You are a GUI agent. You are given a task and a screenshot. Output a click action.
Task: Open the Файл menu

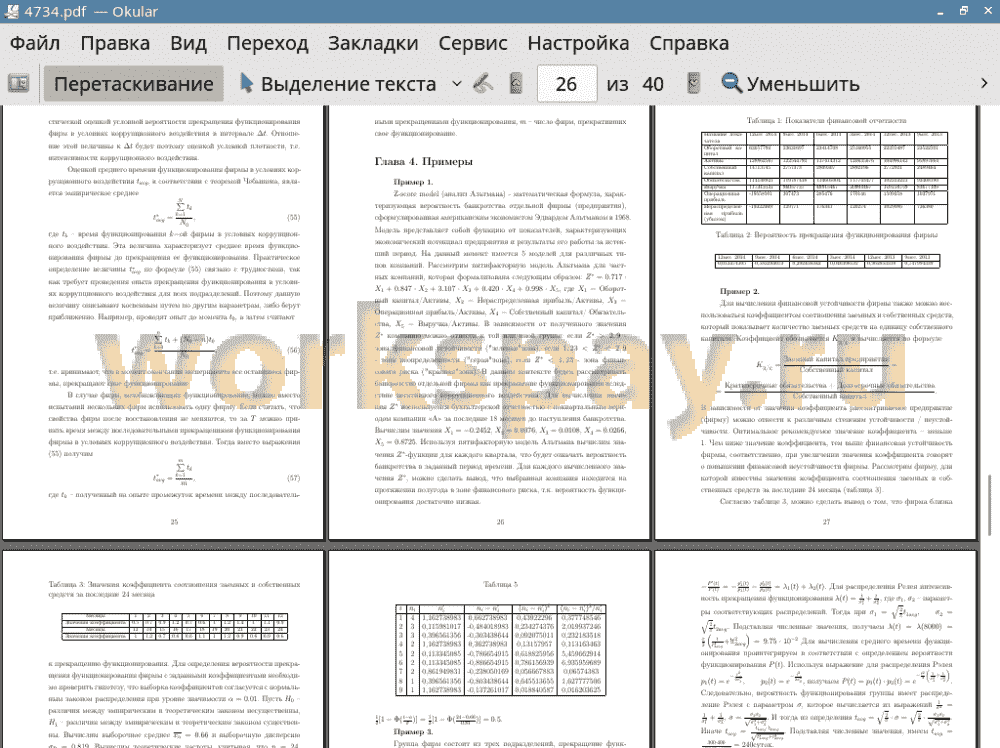coord(35,43)
